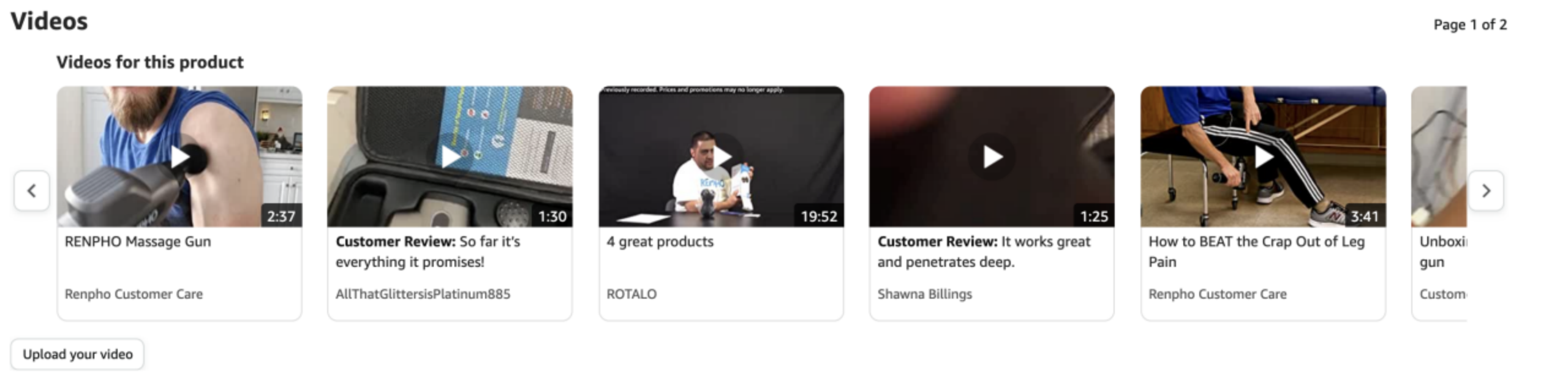Screen dimensions: 1568x377
Task: Select Renpho Customer Care under Massage Gun video
Action: tap(134, 294)
